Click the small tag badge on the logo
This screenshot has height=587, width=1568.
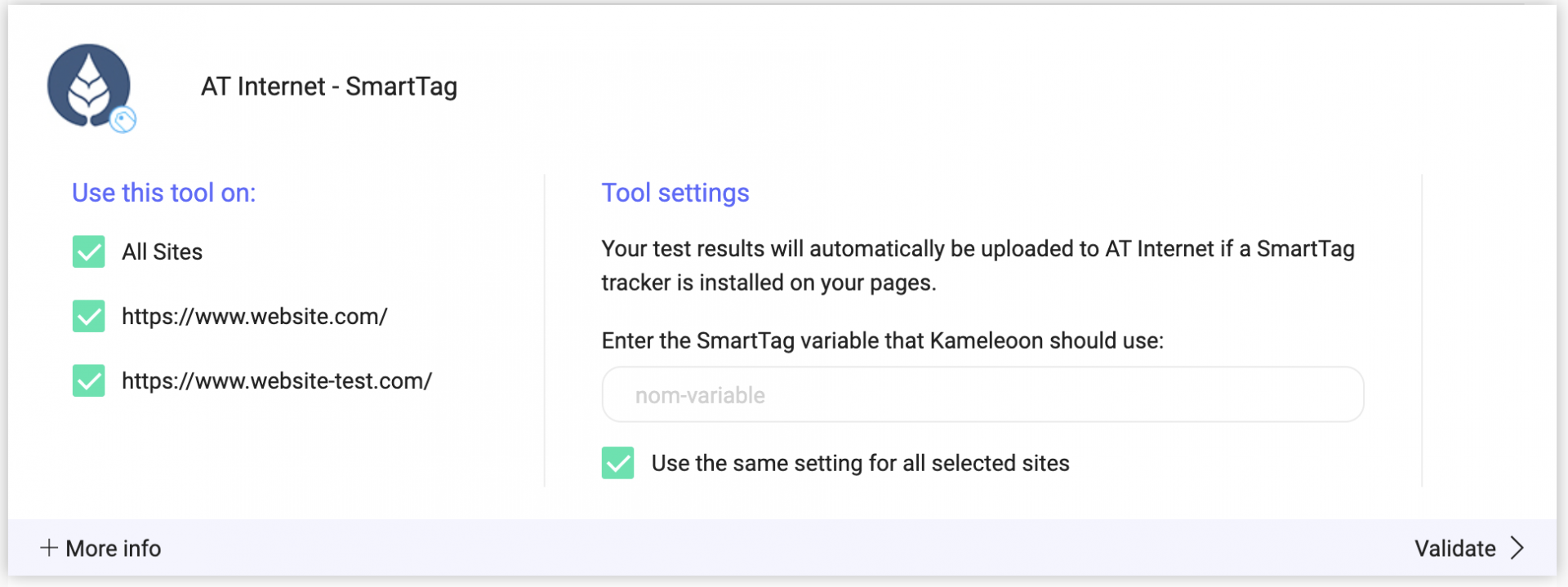pos(123,120)
